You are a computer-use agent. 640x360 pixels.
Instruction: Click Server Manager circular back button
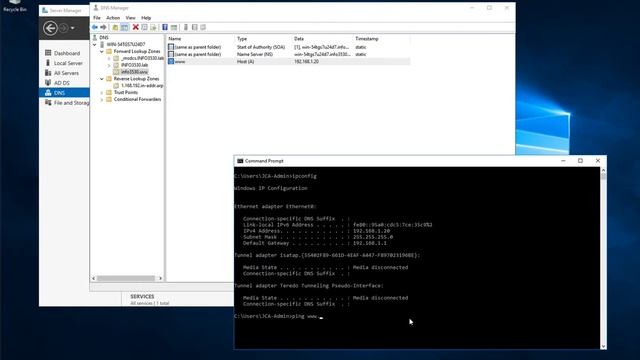[x=50, y=28]
